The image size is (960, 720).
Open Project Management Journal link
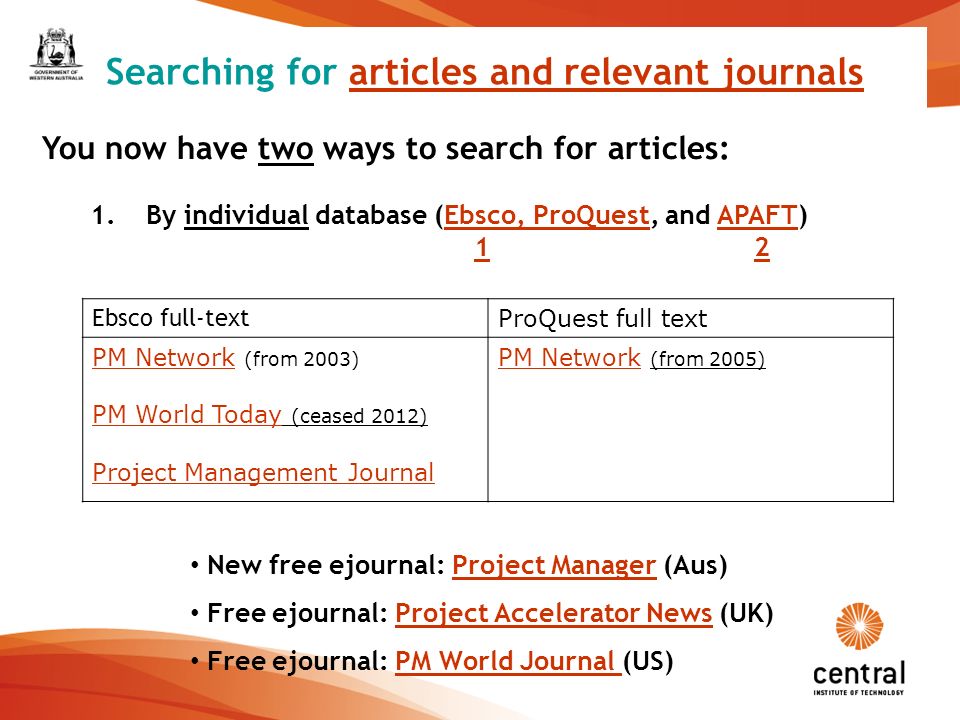click(263, 473)
